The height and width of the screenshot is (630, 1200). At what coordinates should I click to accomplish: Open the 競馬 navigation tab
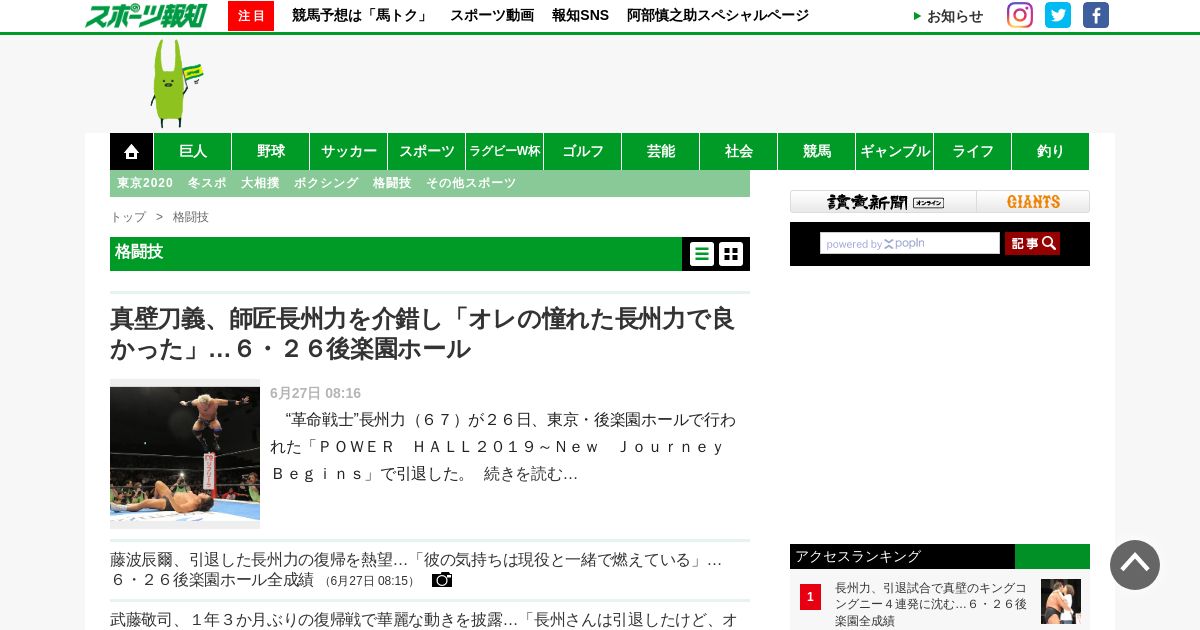817,151
